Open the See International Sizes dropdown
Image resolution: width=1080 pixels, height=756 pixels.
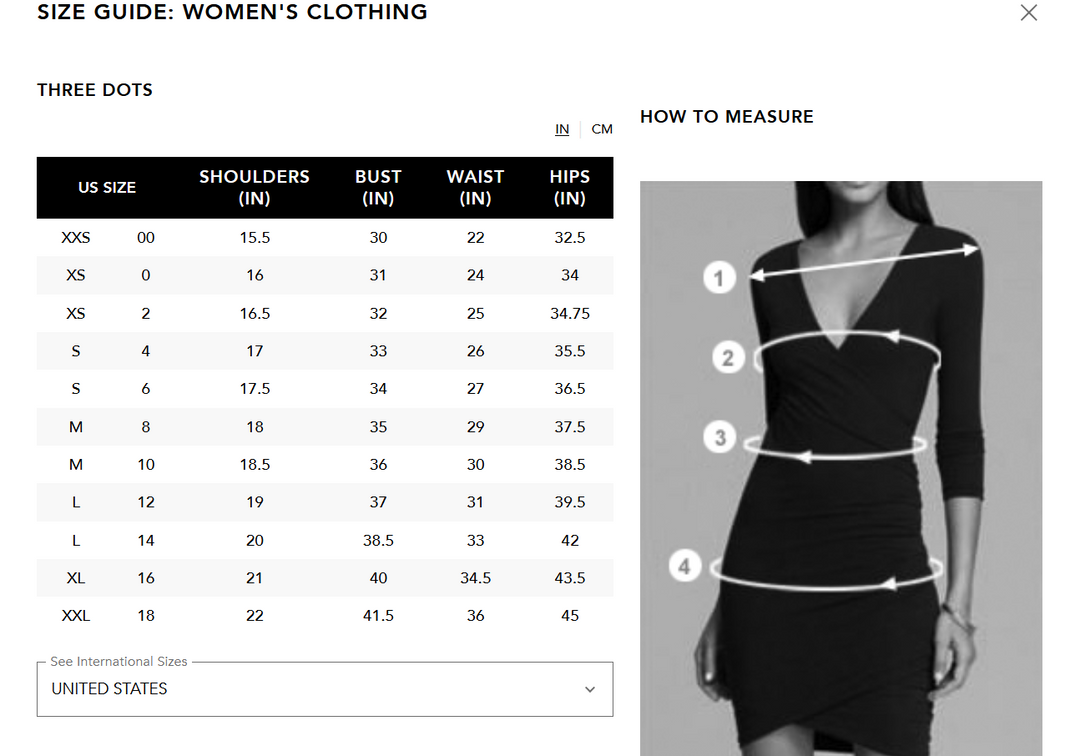click(325, 689)
